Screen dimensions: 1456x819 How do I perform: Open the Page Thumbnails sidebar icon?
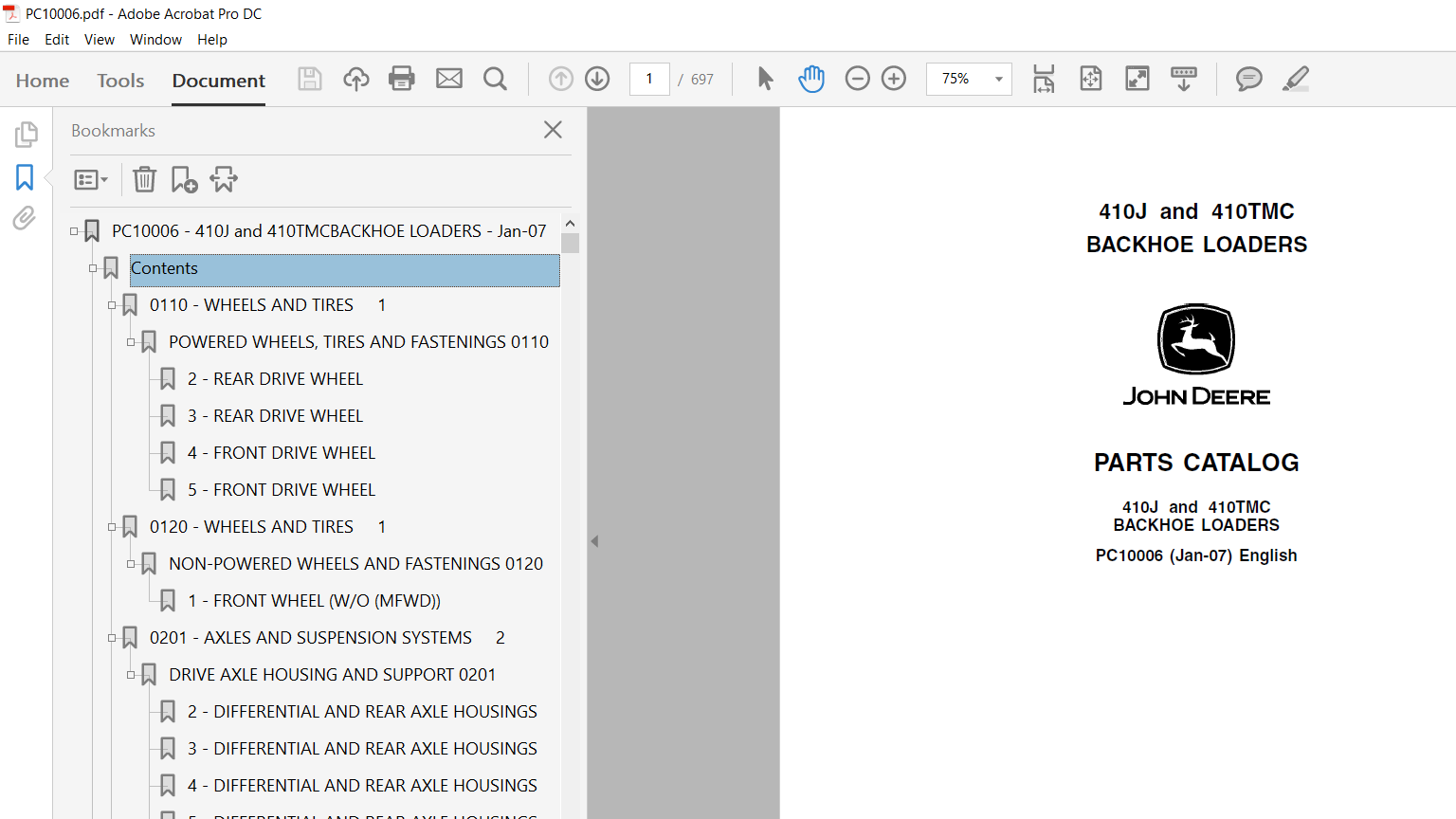[26, 135]
